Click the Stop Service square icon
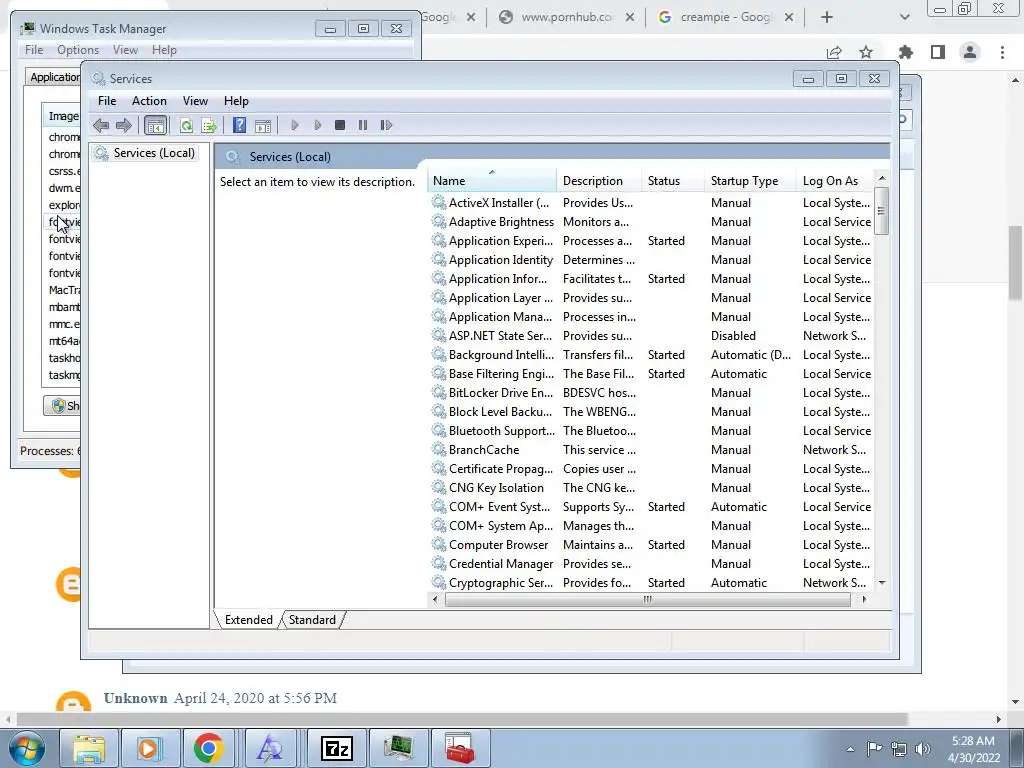The width and height of the screenshot is (1024, 768). pos(340,125)
